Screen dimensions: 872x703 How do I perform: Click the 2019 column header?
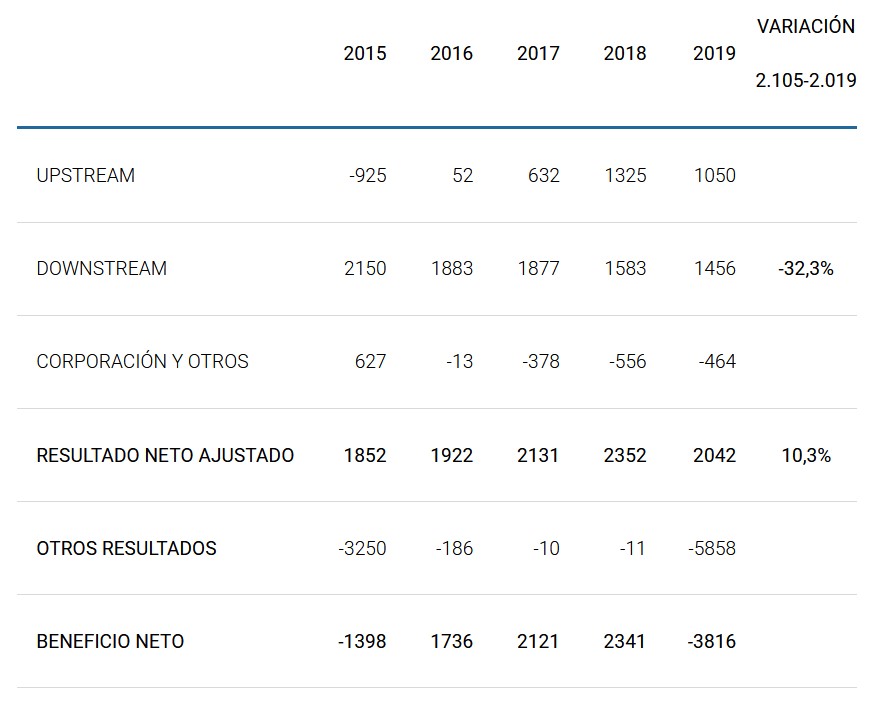click(x=714, y=54)
